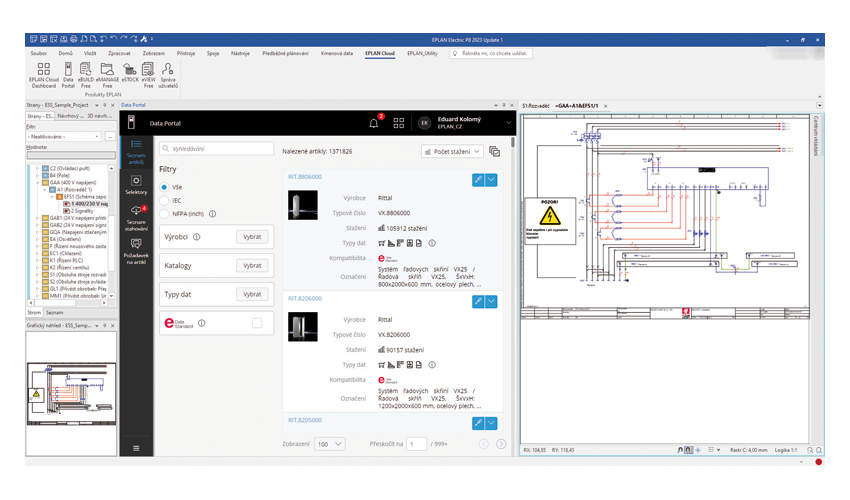Click the blue edit icon for RIT.8205000

click(478, 422)
